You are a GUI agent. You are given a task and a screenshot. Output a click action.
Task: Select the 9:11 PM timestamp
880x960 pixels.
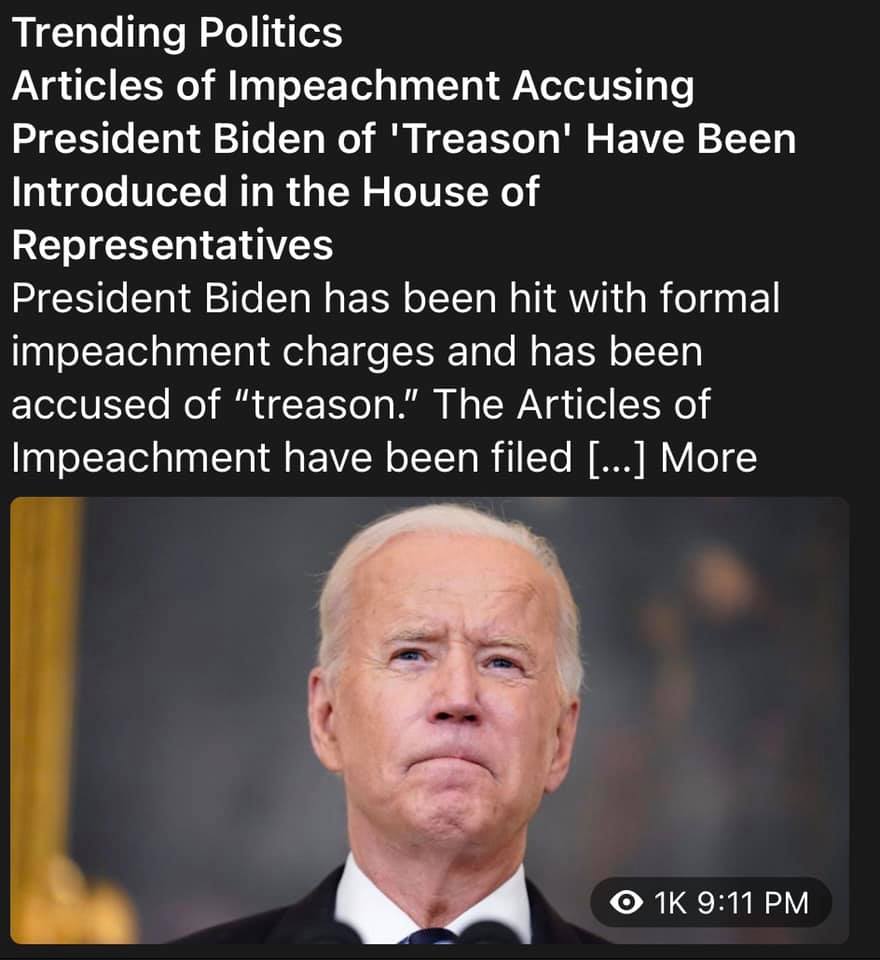click(753, 903)
